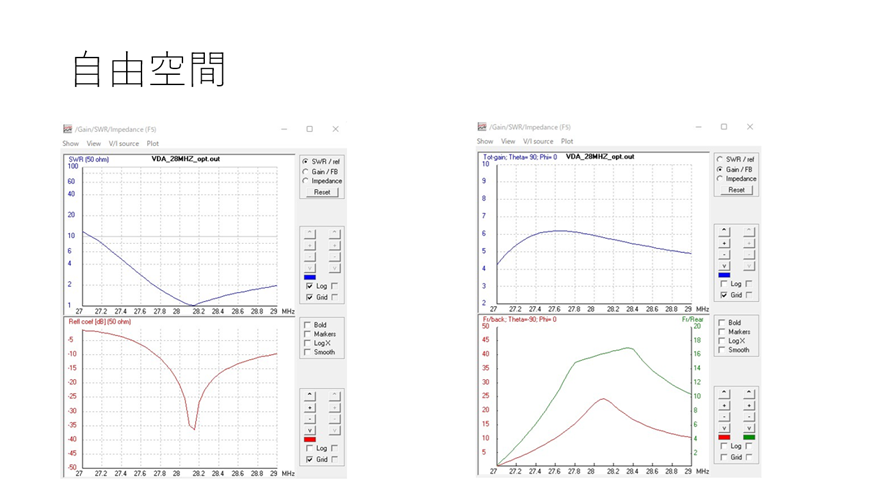Click the Reset button in the right window
This screenshot has width=877, height=493.
pos(736,190)
